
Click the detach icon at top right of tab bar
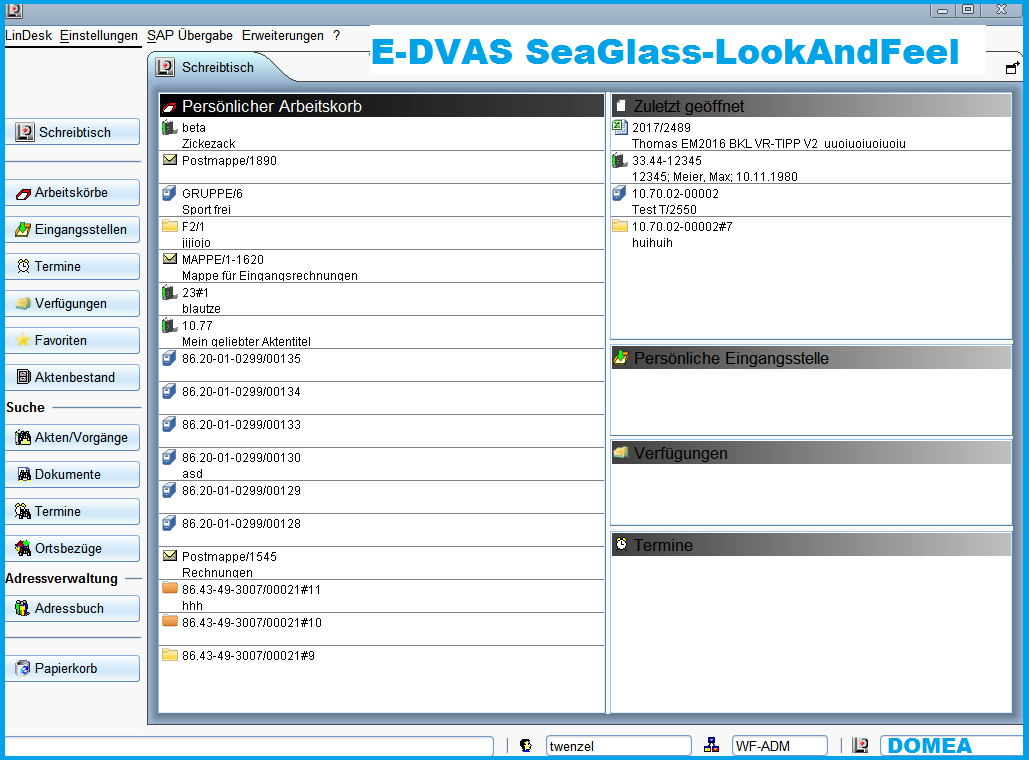click(1013, 68)
